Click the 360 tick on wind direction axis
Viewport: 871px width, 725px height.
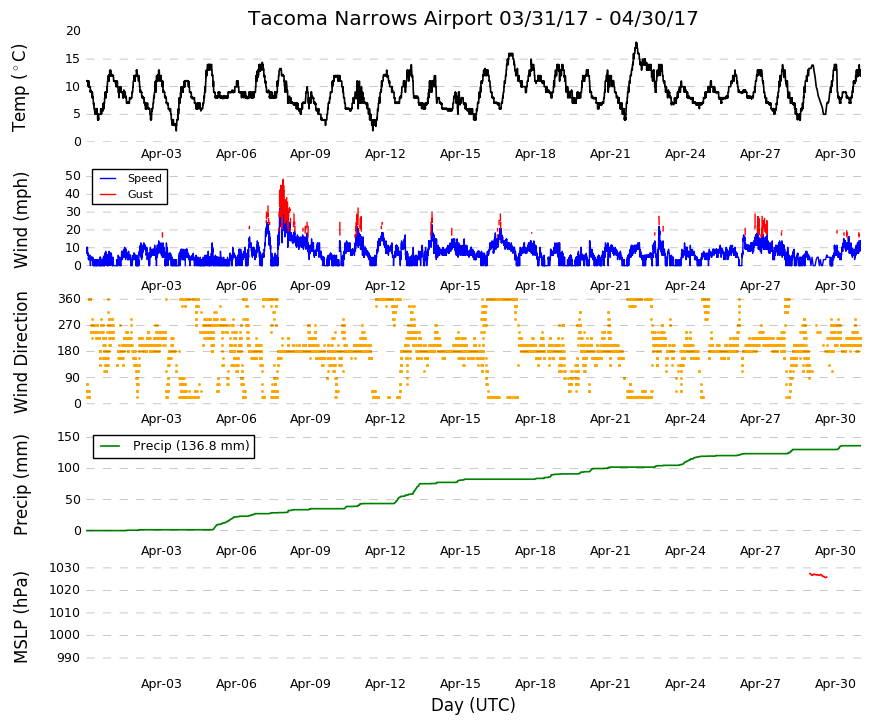pos(69,299)
